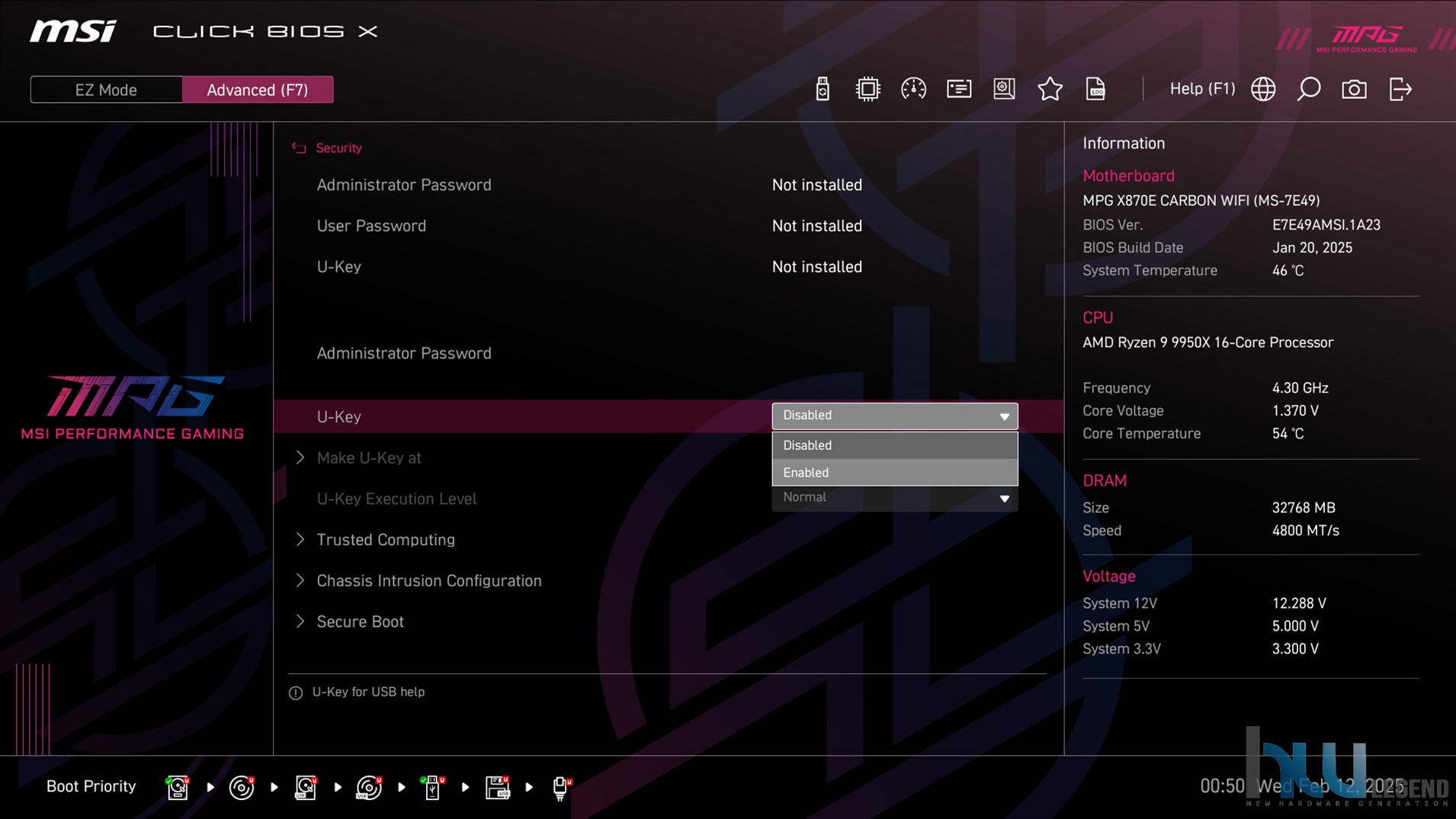Open the overclocking speedometer gauge icon
This screenshot has height=819, width=1456.
[913, 89]
